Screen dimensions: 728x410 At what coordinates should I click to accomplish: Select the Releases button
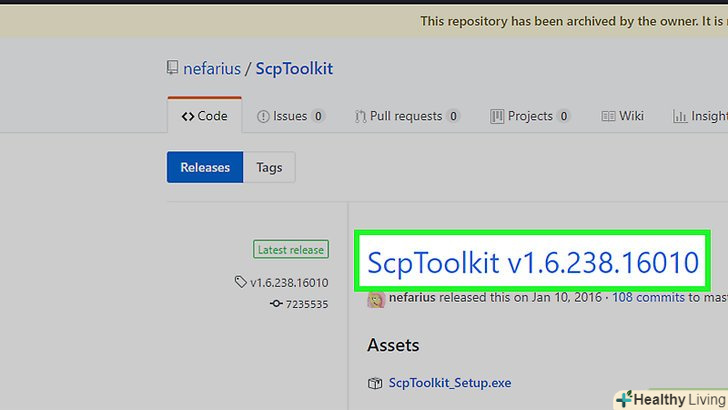coord(205,167)
